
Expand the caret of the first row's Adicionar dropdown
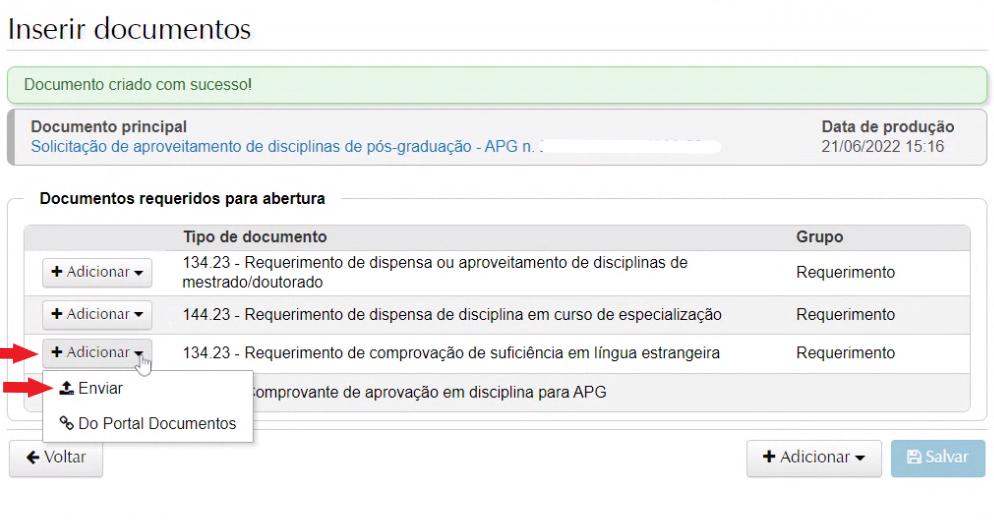(138, 273)
